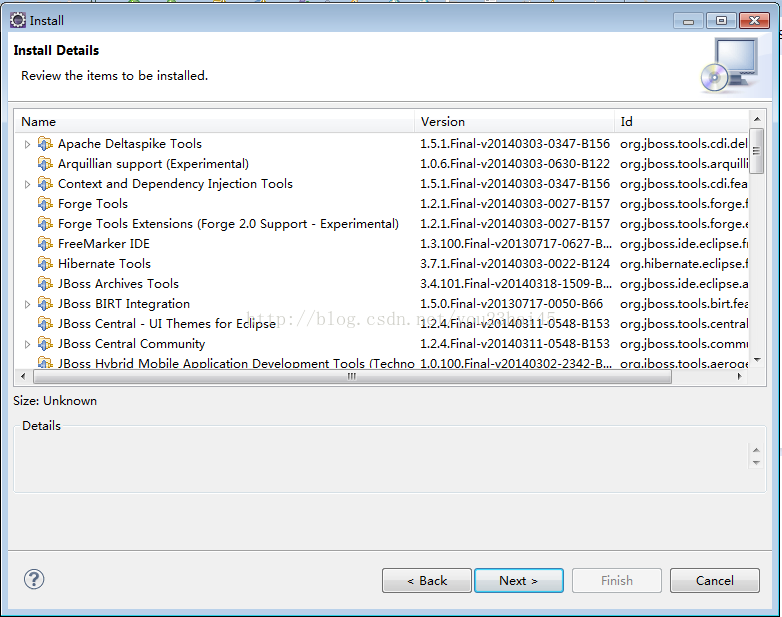Image resolution: width=782 pixels, height=617 pixels.
Task: Select JBoss Central - UI Themes for Eclipse
Action: coord(382,324)
